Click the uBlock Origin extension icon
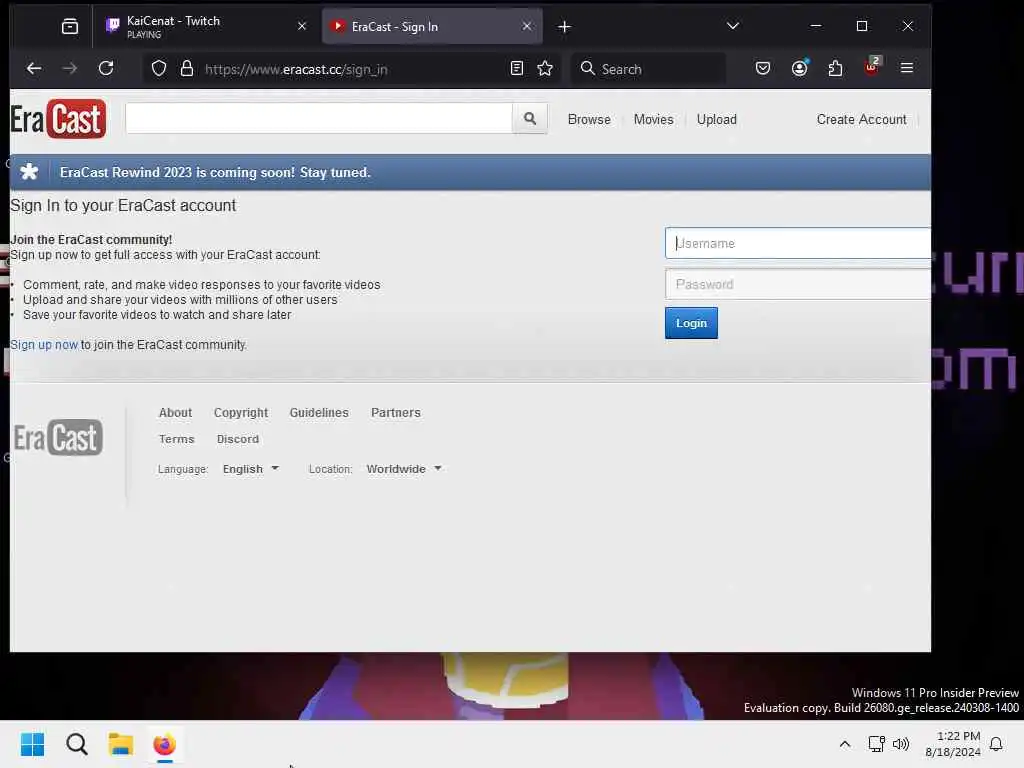1024x768 pixels. click(x=872, y=67)
